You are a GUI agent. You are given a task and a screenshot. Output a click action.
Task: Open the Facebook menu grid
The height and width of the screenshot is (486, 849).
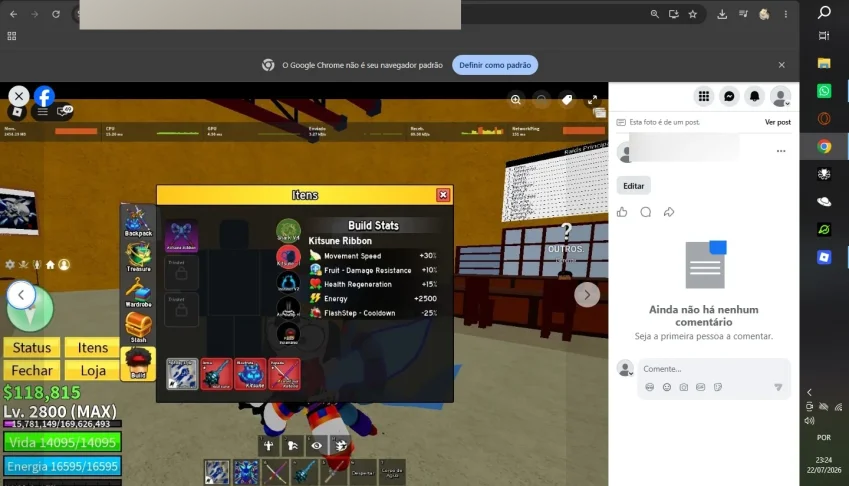[703, 96]
